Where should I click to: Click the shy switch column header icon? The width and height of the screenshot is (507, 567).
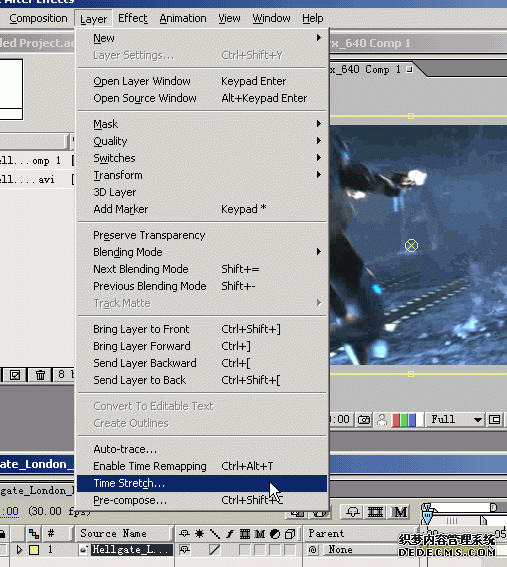[184, 533]
